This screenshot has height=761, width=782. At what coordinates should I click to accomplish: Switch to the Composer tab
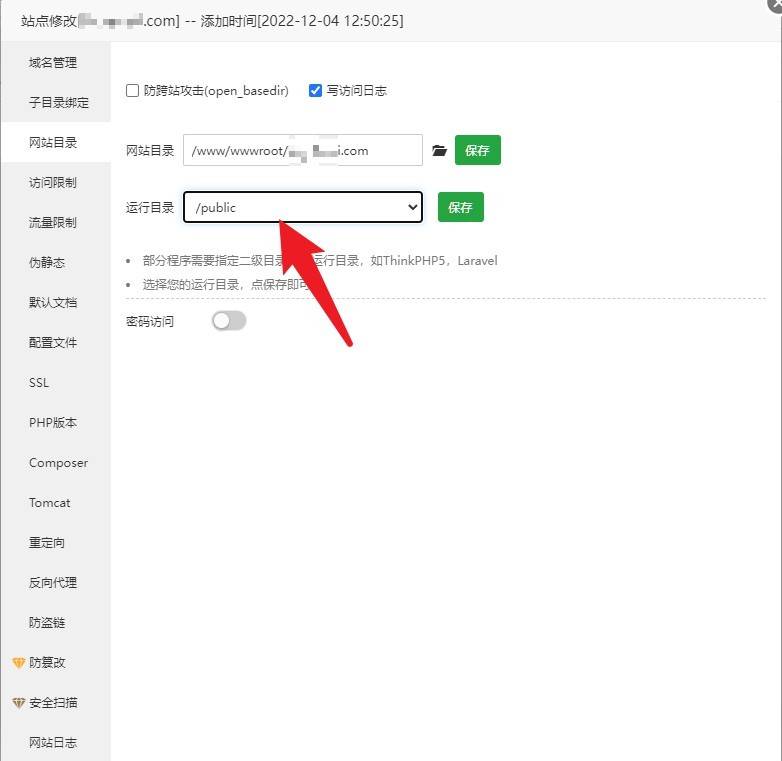coord(58,463)
